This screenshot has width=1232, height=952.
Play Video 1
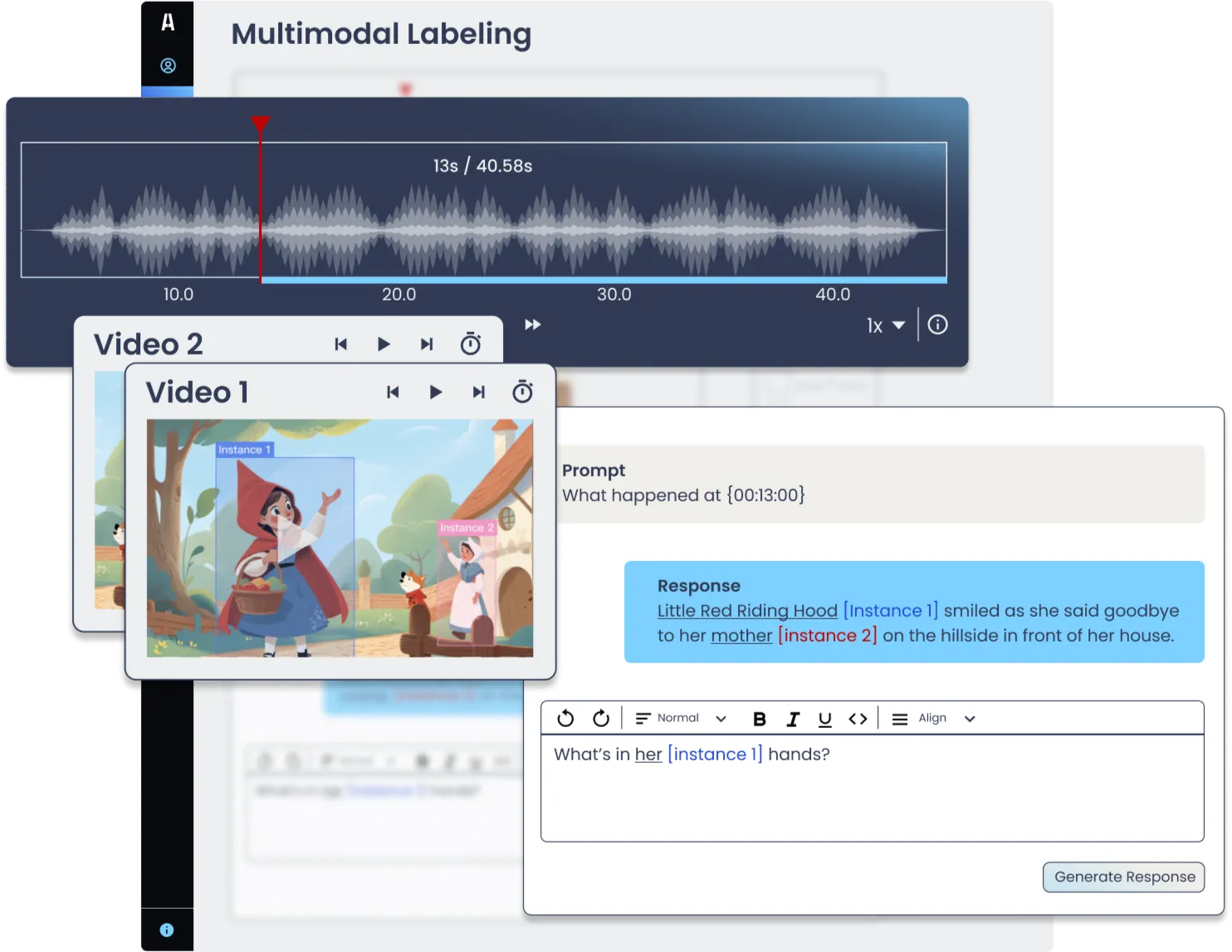(x=436, y=392)
